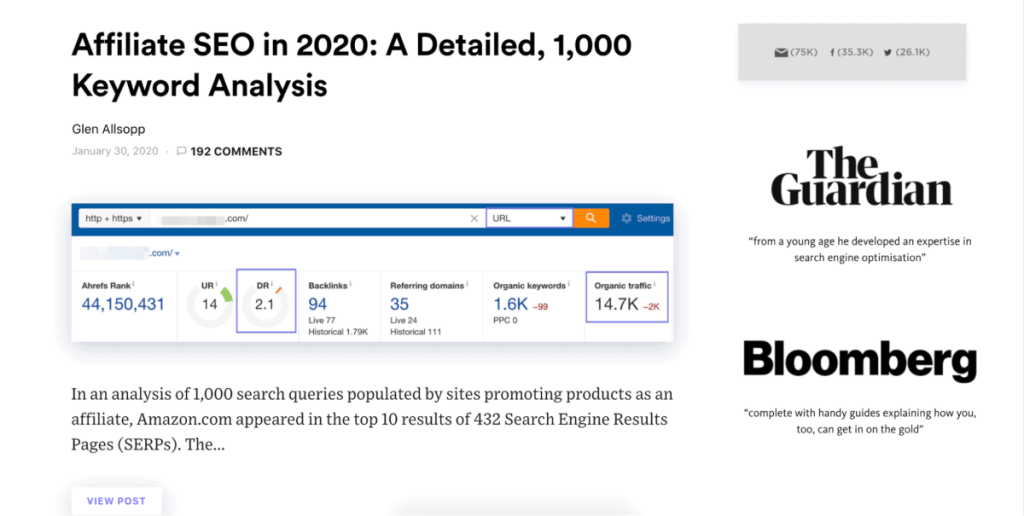Open the http + https protocol dropdown
The image size is (1024, 516).
coord(114,218)
